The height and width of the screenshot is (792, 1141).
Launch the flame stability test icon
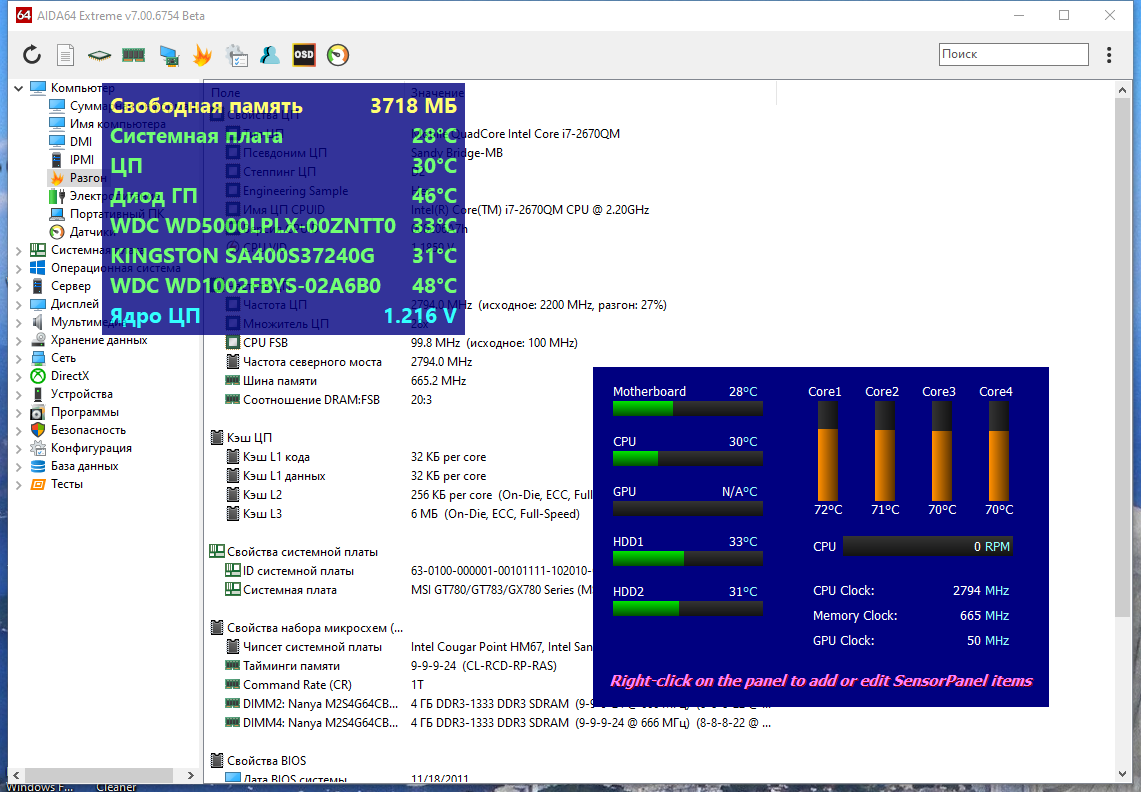tap(202, 55)
